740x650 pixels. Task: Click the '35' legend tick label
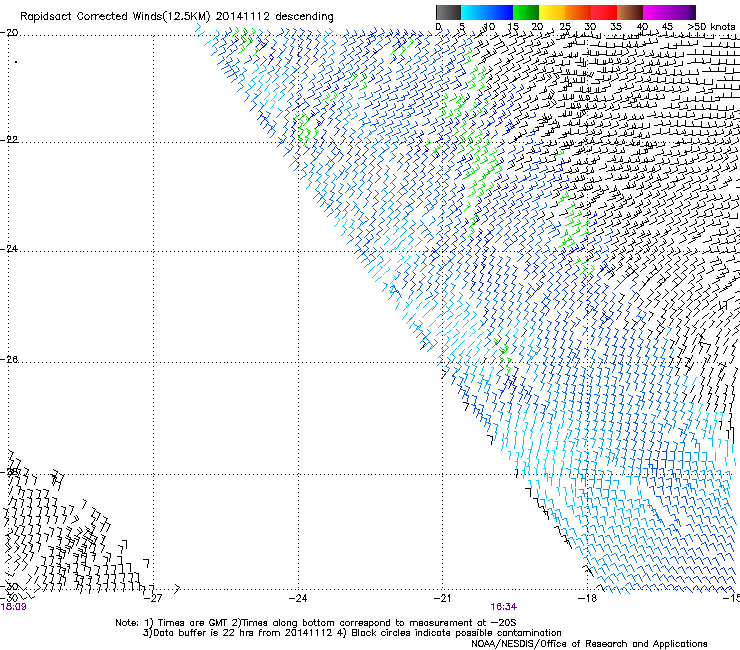(616, 27)
